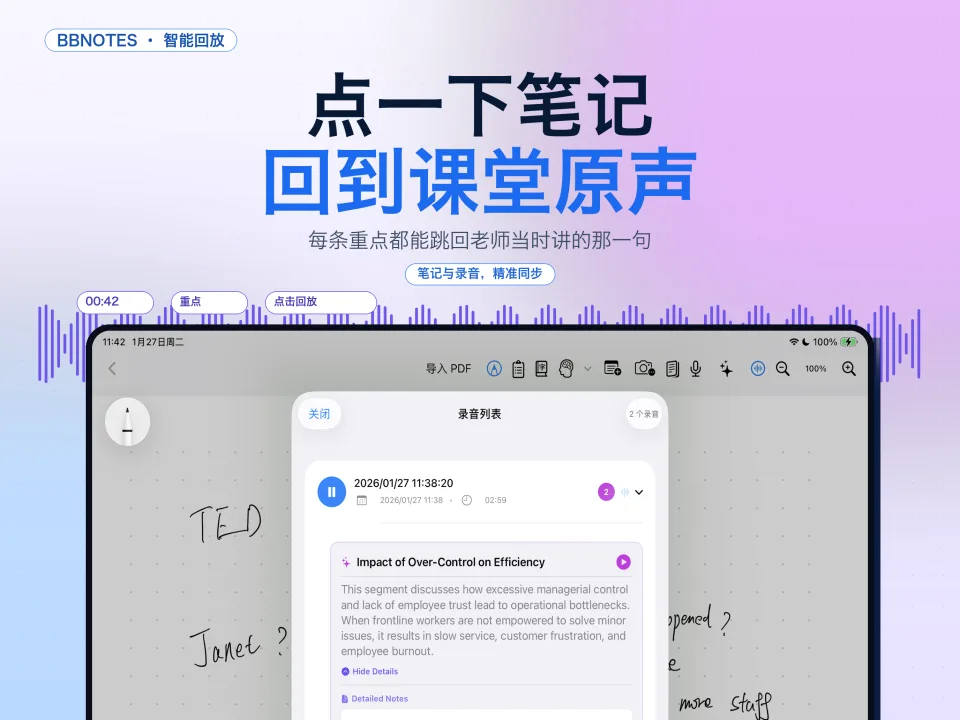Click the 00:42 timestamp pill
The image size is (960, 720).
tap(115, 302)
